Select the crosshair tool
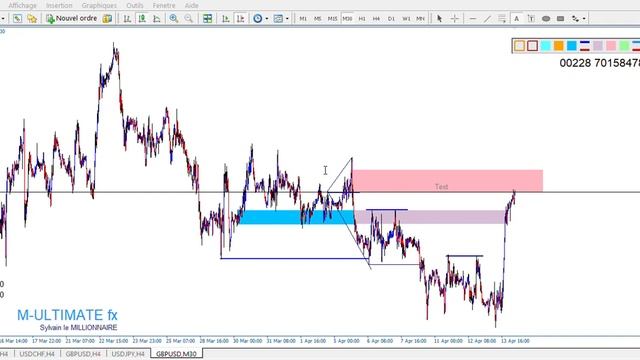Screen dimensions: 640x360 click(x=454, y=18)
